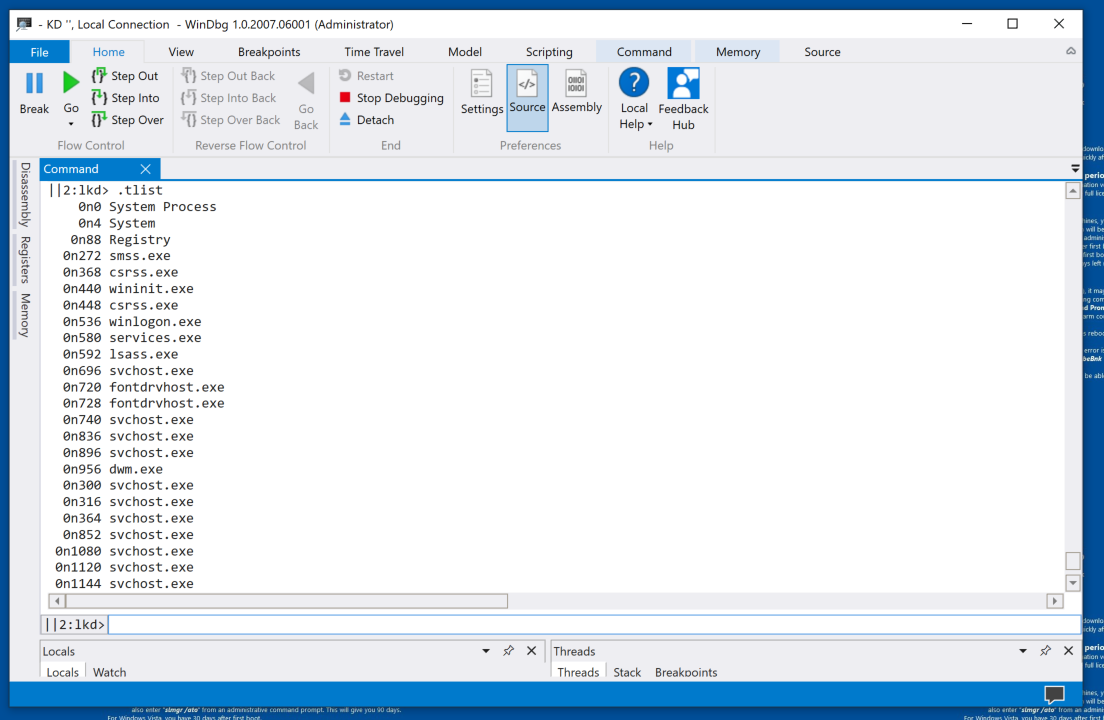Screen dimensions: 1104x720
Task: Open the Command pane options dropdown
Action: point(1074,169)
